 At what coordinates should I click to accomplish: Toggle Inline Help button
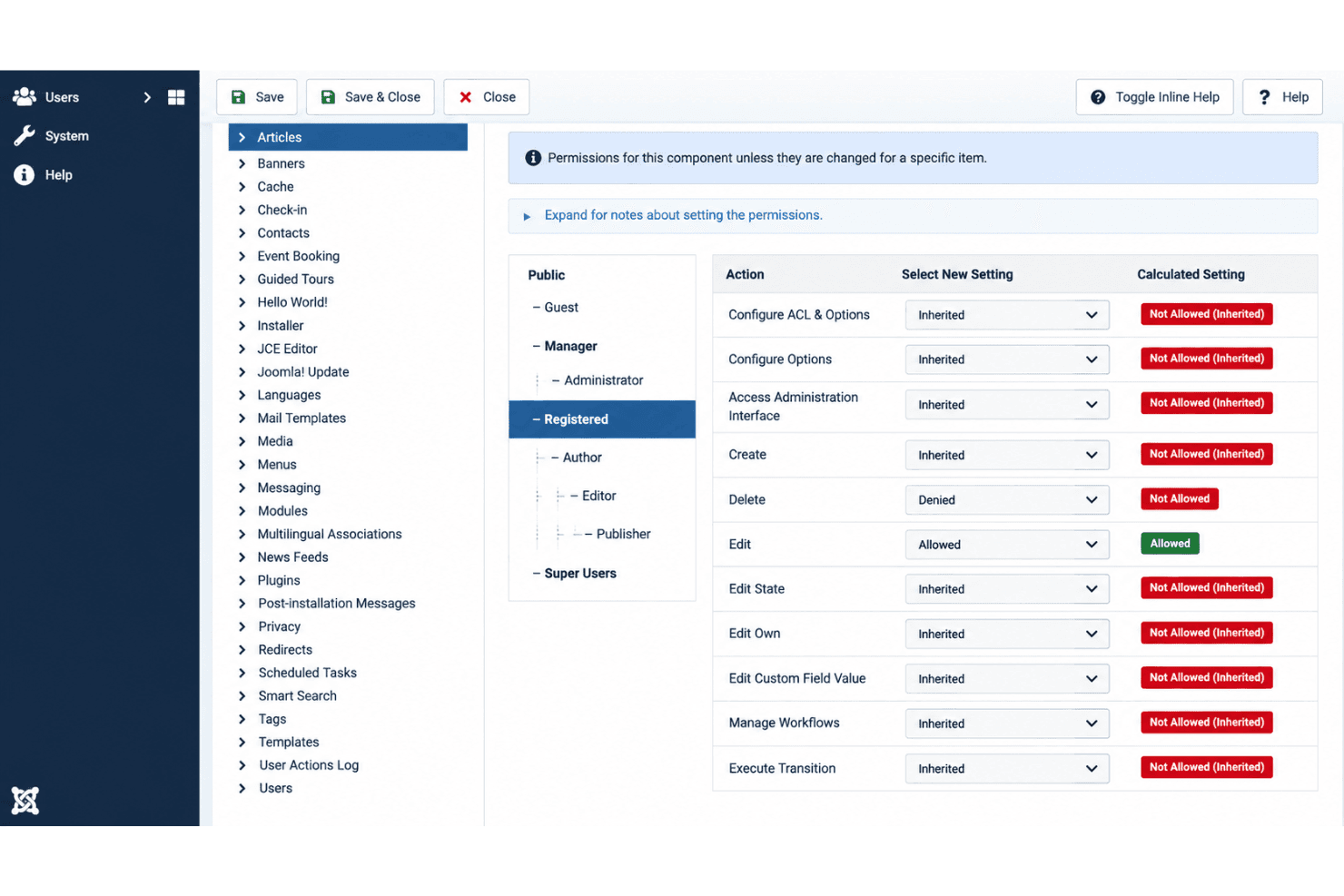[1154, 97]
